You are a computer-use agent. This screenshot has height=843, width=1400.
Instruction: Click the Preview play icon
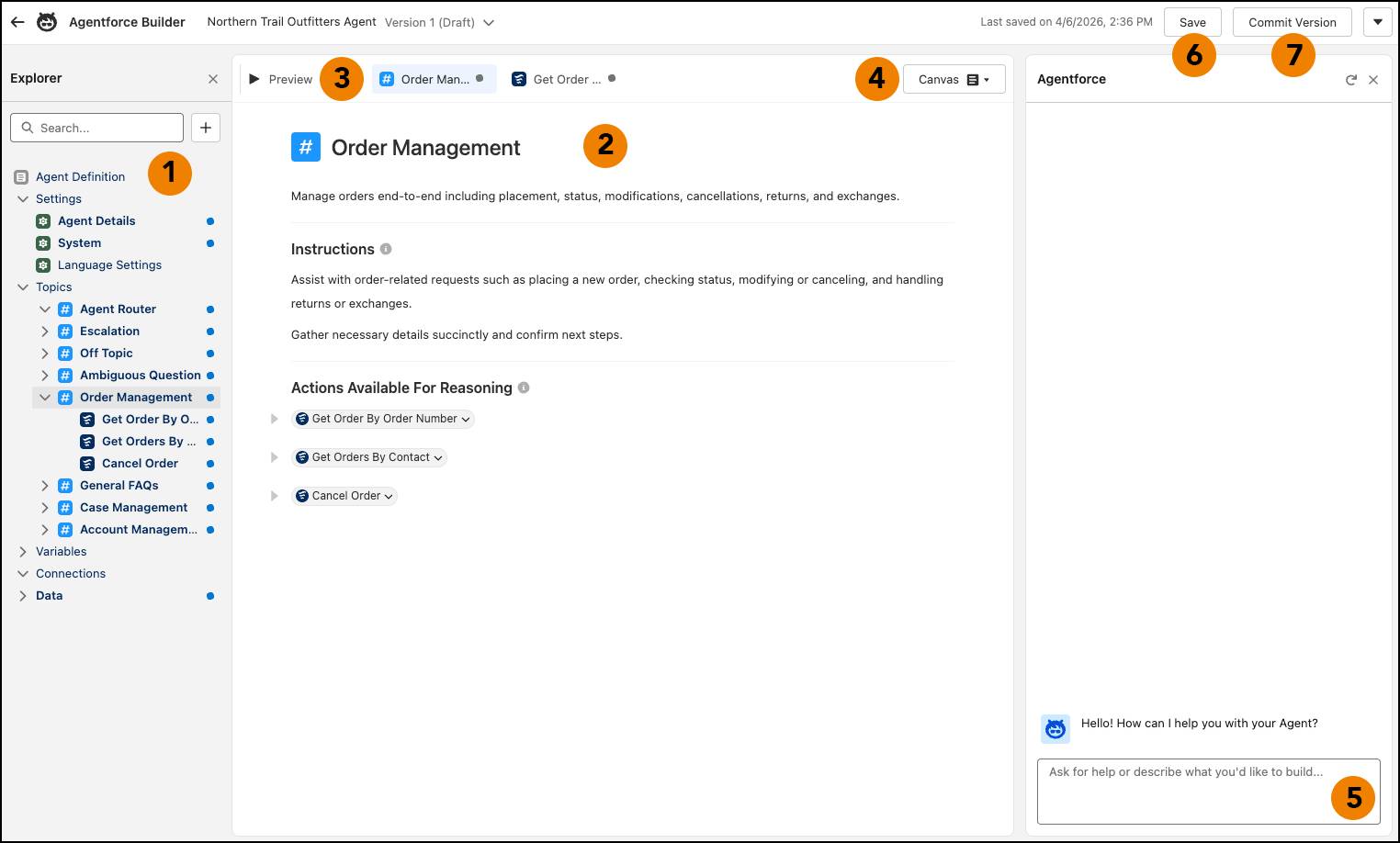254,79
